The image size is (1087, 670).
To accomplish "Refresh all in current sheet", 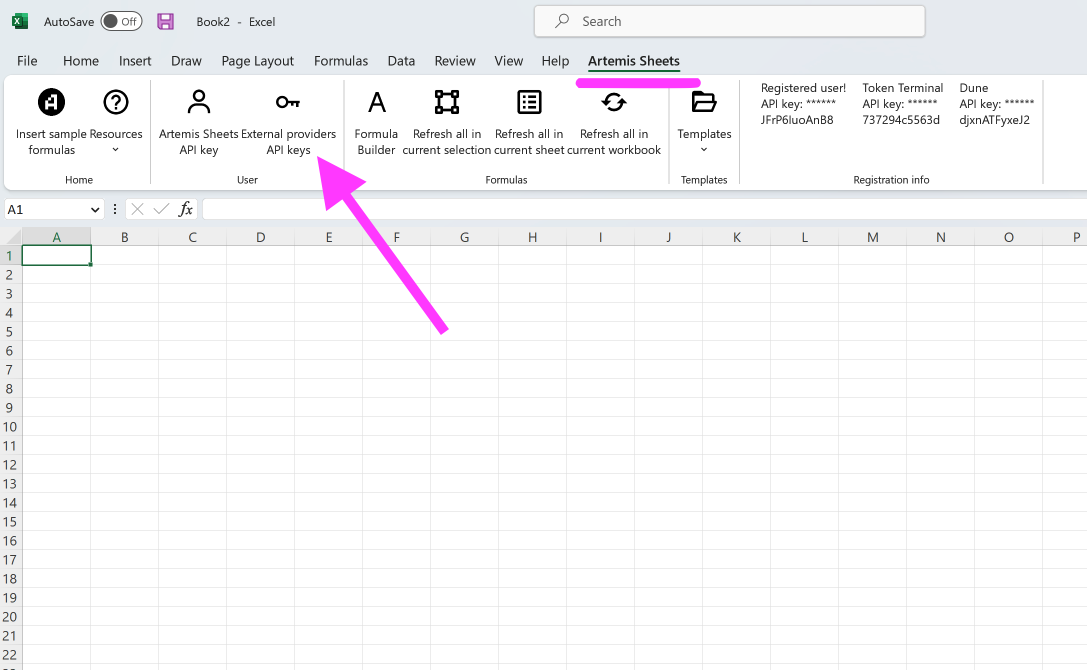I will tap(529, 121).
